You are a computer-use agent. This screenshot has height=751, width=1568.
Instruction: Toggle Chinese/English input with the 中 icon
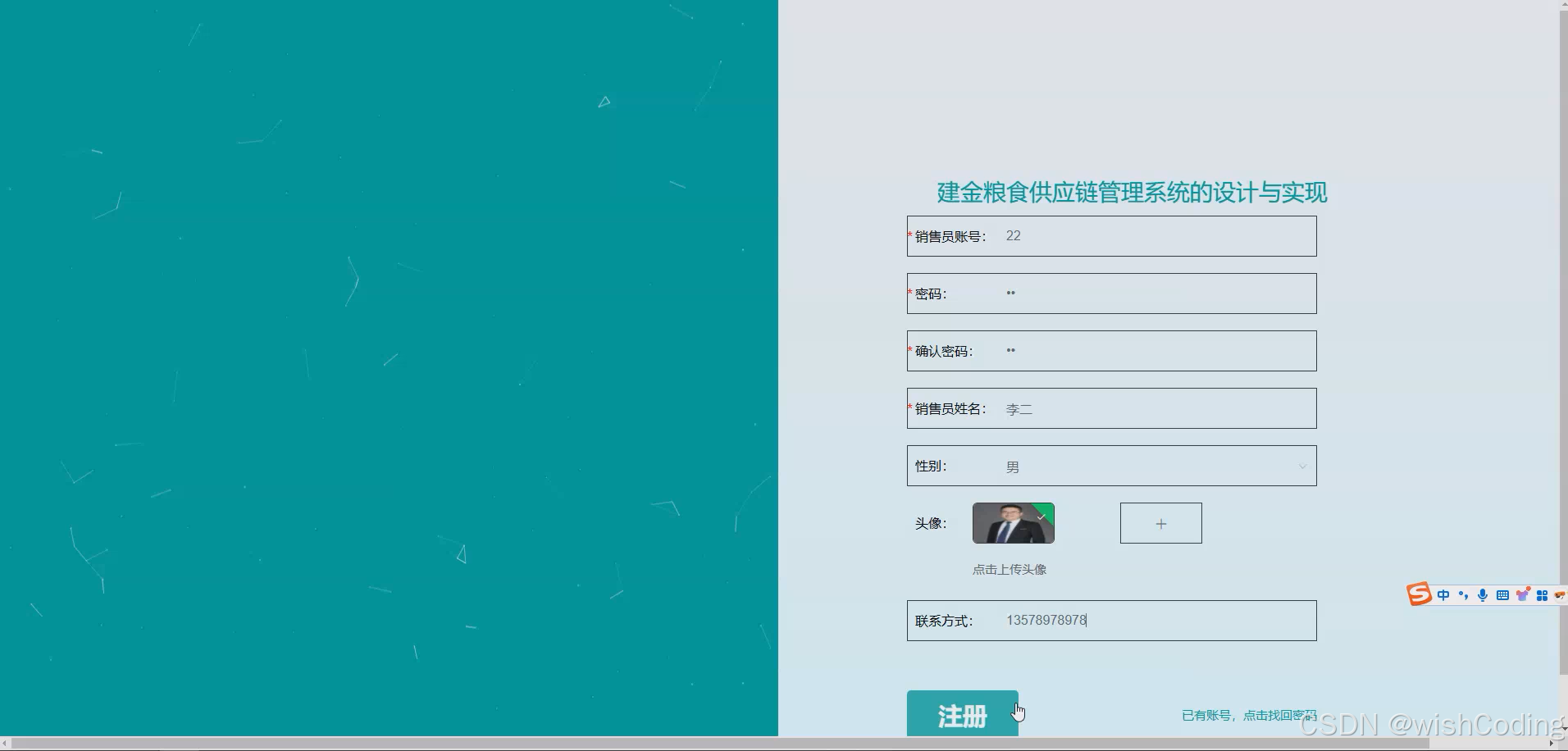(1443, 595)
